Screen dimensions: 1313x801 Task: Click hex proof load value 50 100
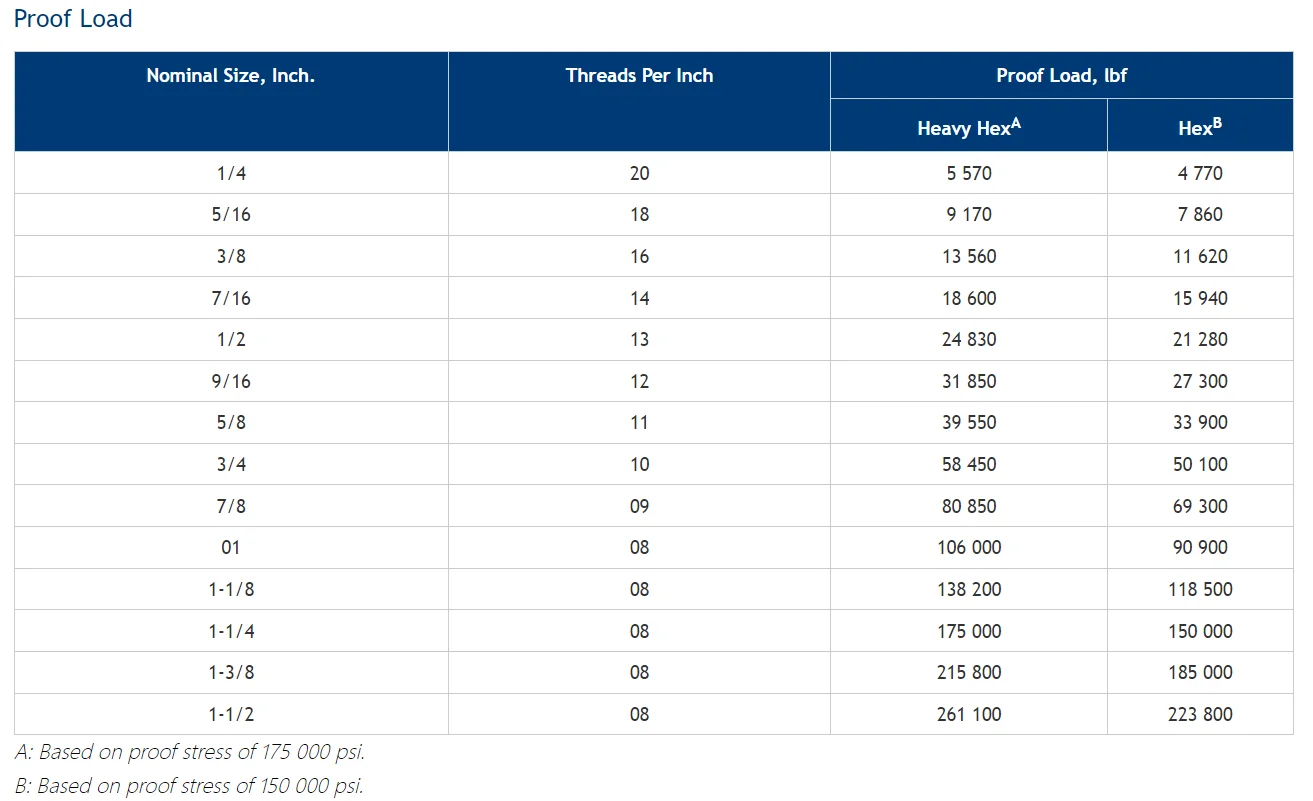[1200, 464]
